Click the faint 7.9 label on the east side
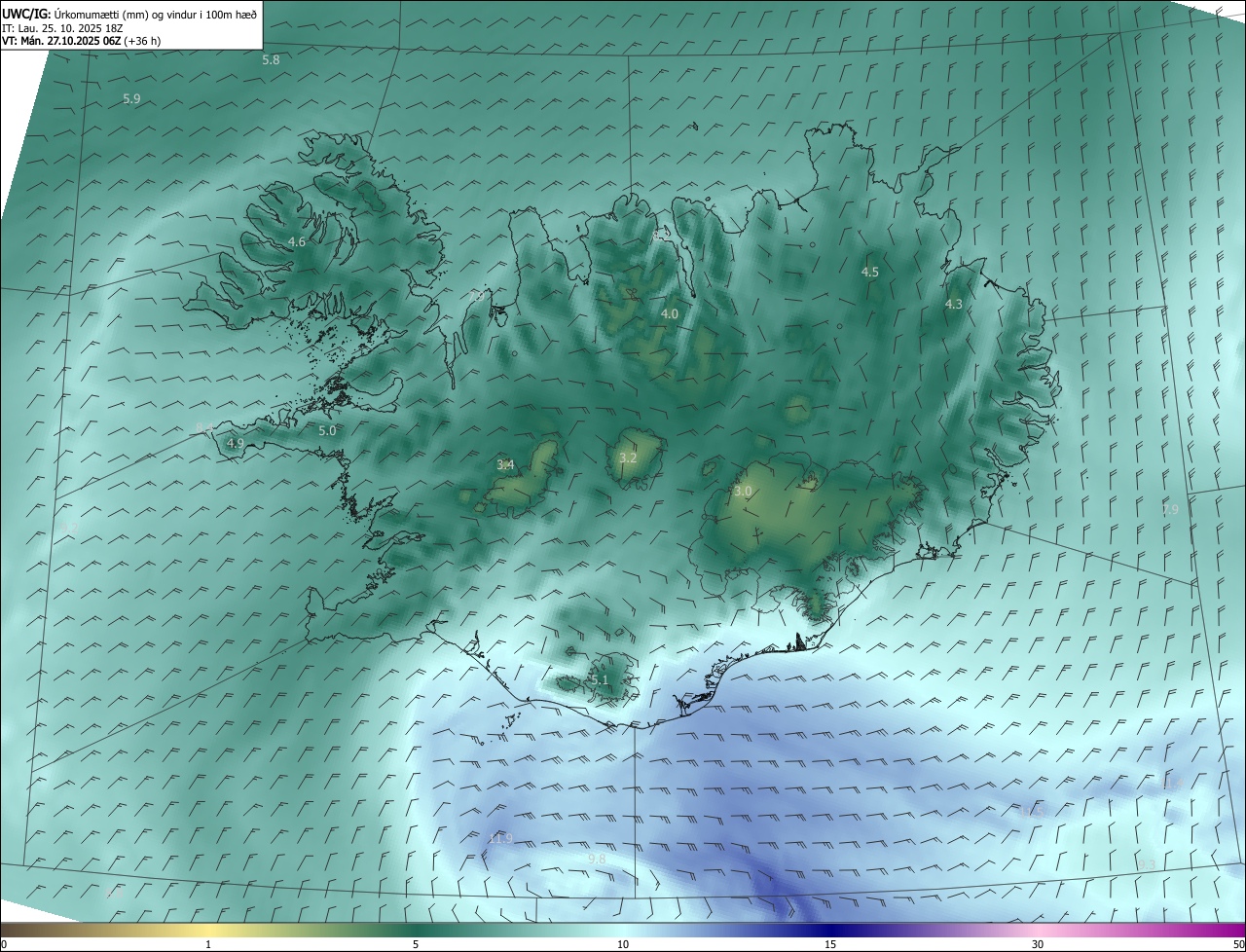The image size is (1246, 952). (x=1170, y=510)
